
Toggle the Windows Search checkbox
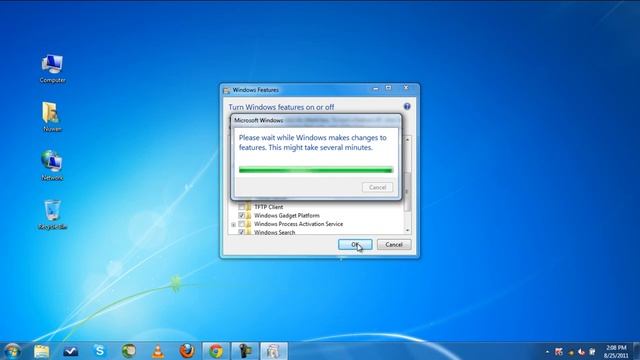pyautogui.click(x=241, y=232)
